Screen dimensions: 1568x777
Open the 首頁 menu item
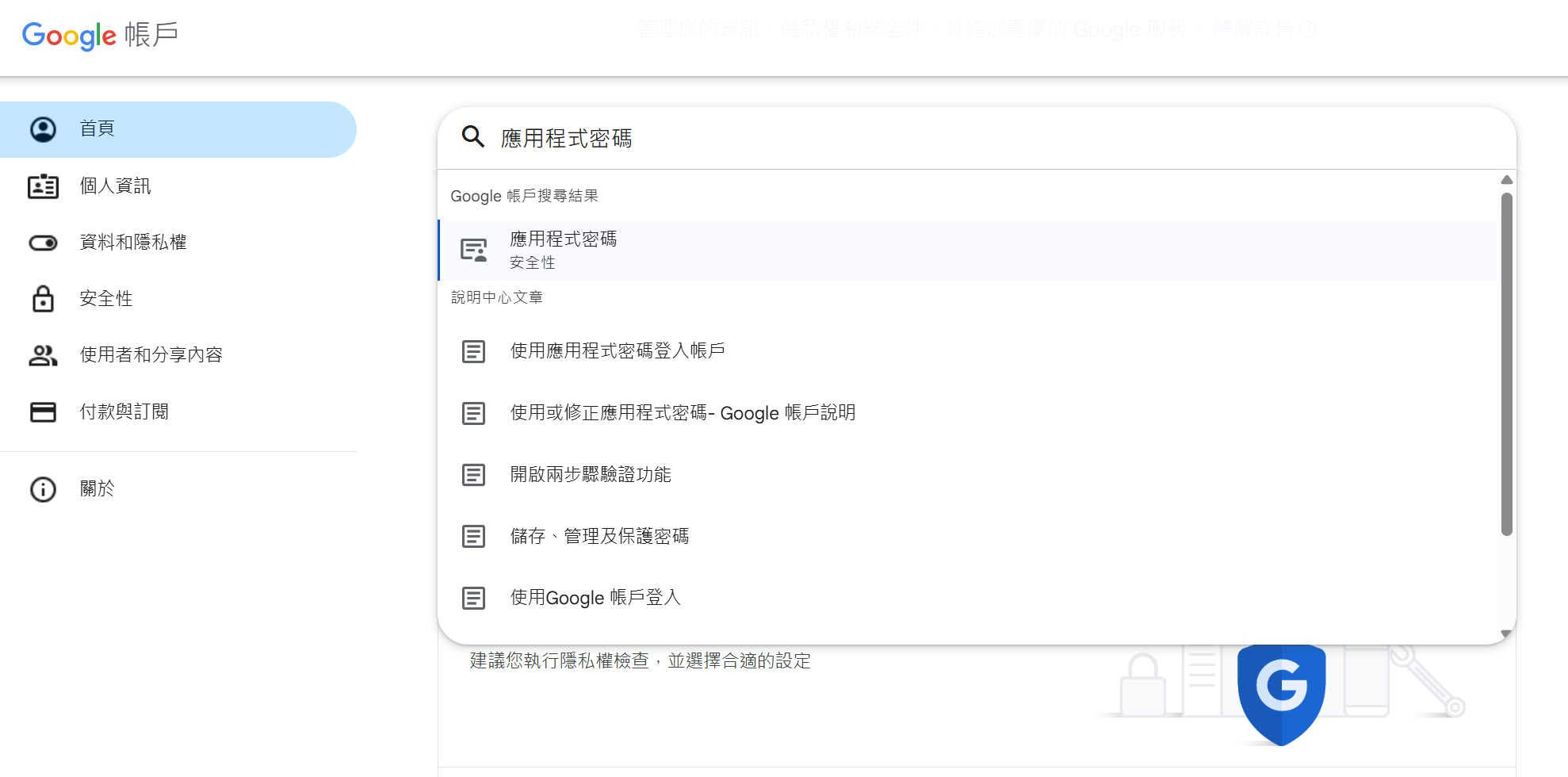(178, 129)
